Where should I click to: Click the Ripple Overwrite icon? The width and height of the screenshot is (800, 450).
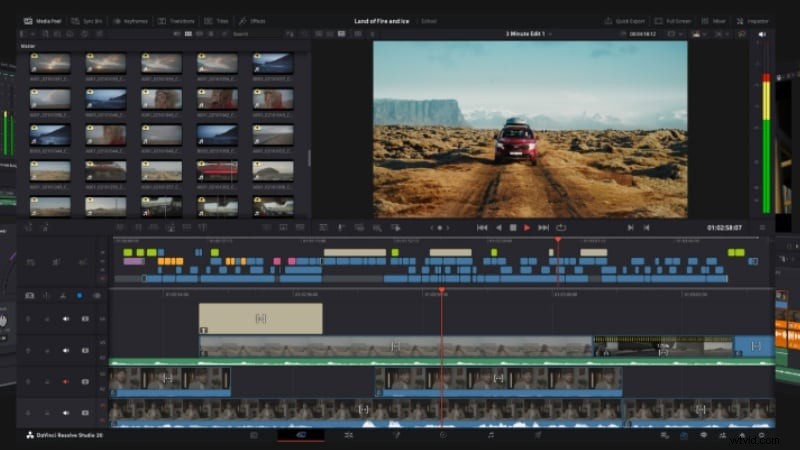[x=154, y=228]
